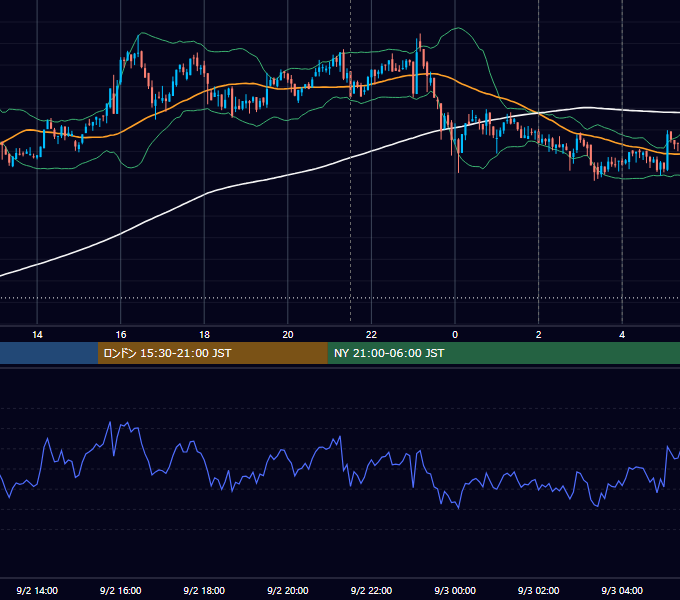
Task: Click the 0 hour axis label
Action: [x=455, y=335]
